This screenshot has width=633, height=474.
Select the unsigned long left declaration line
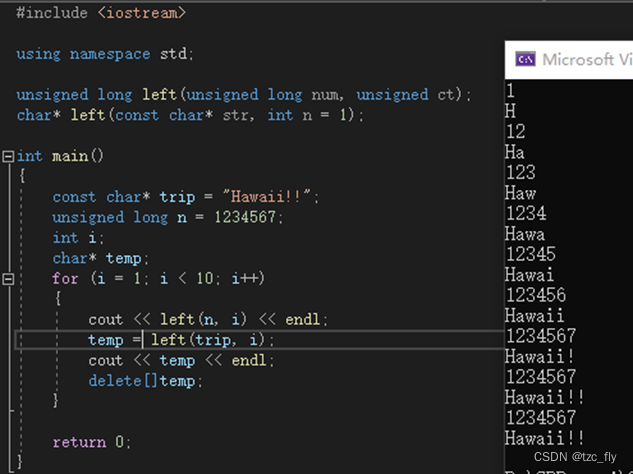pos(243,95)
